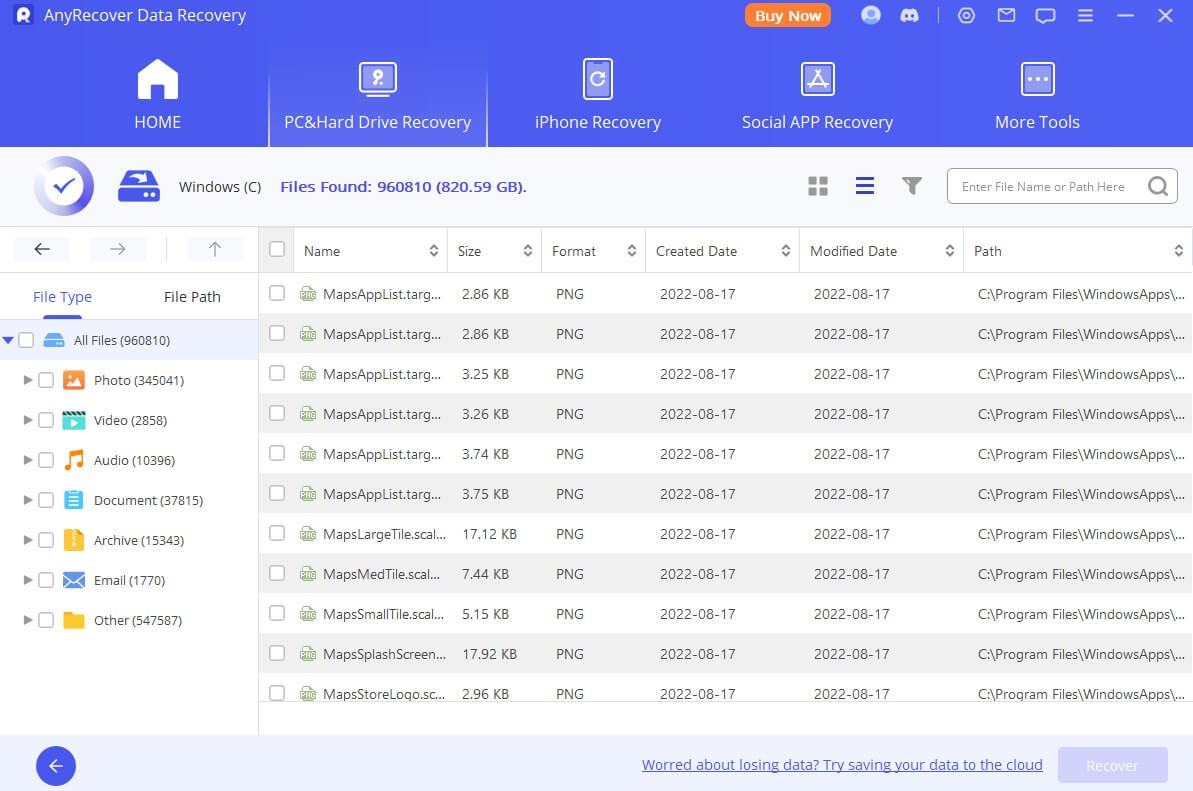Open user account profile icon

pyautogui.click(x=871, y=16)
